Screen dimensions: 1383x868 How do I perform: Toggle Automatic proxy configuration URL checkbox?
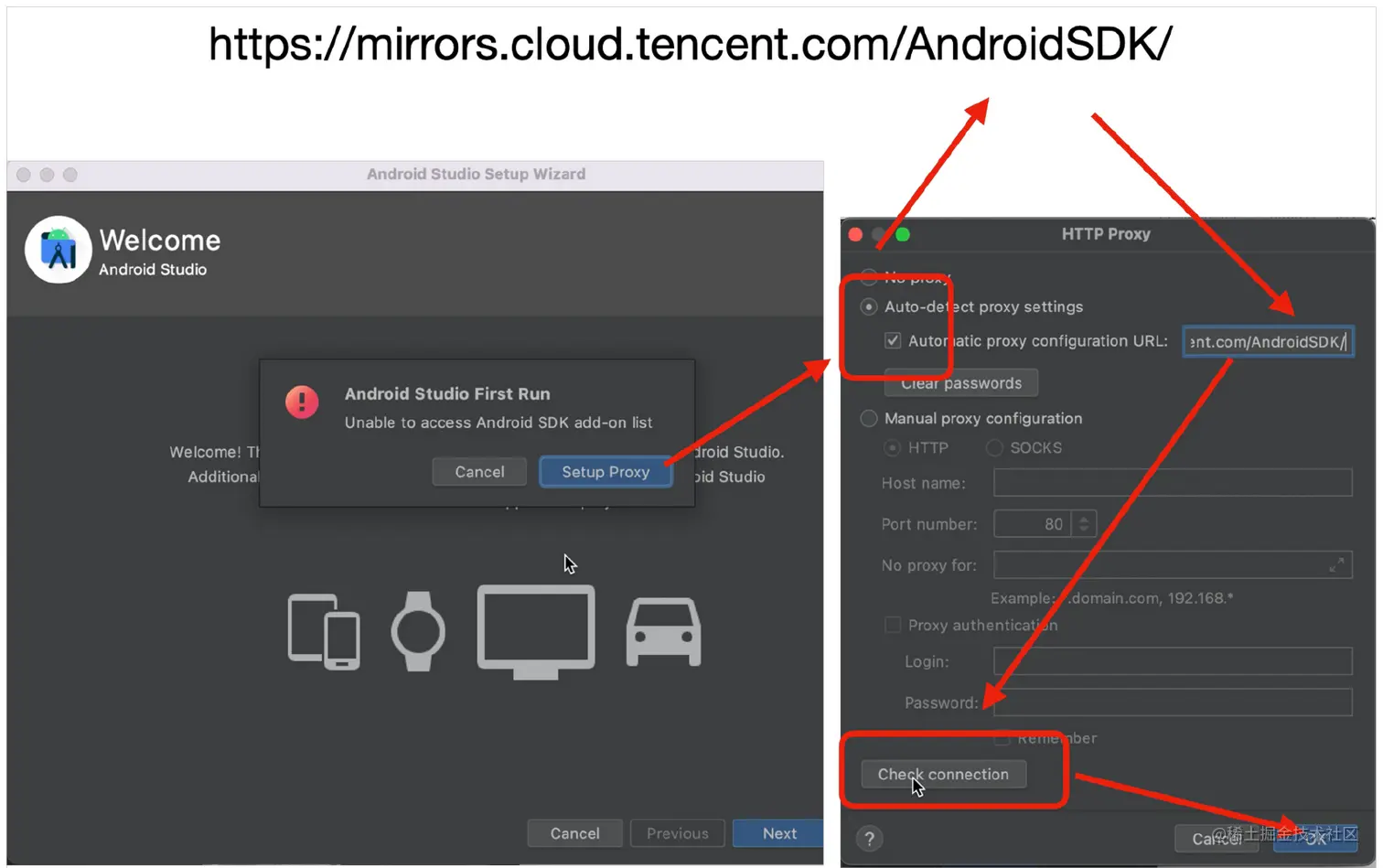pos(893,340)
